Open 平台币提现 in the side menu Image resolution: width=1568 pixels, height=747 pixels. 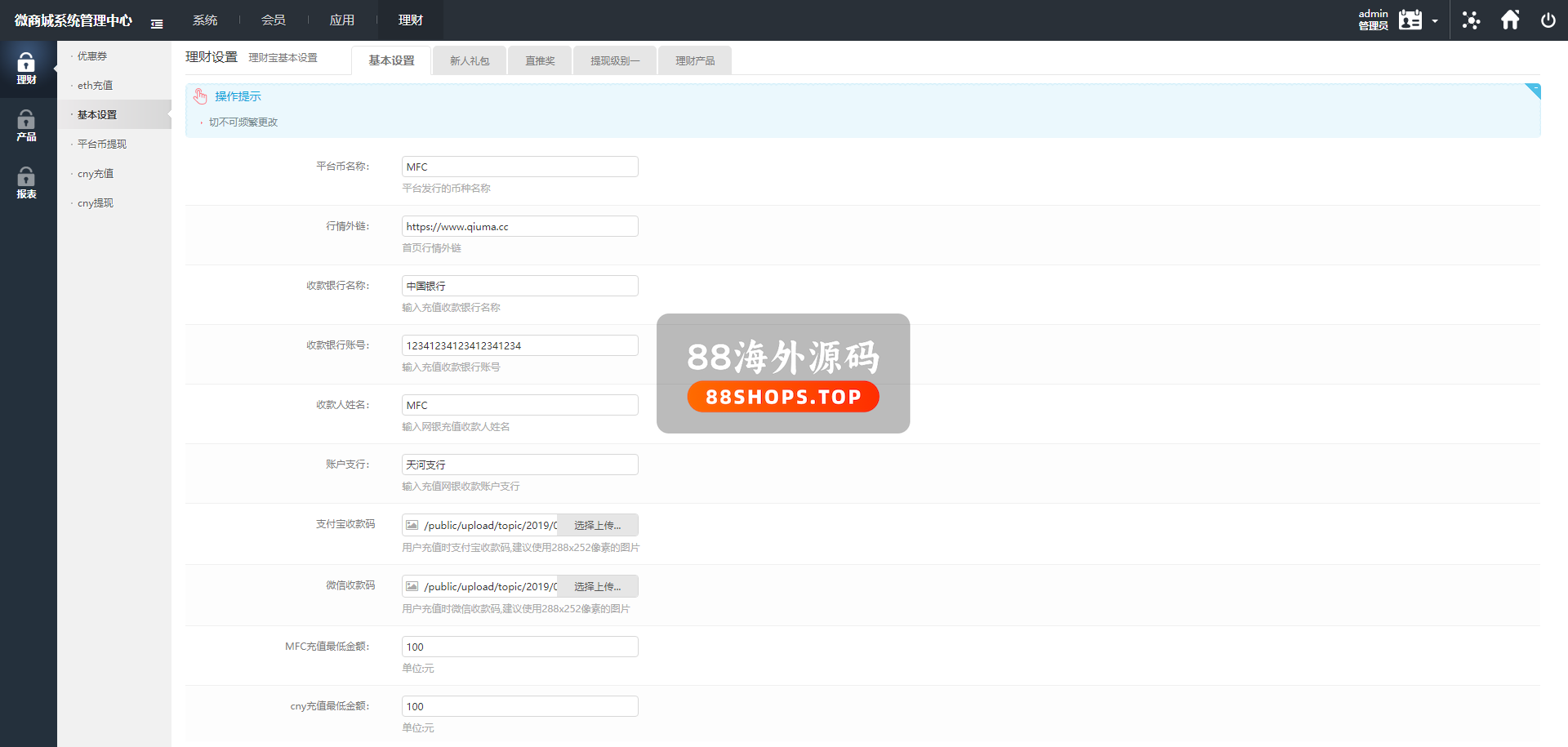point(102,145)
